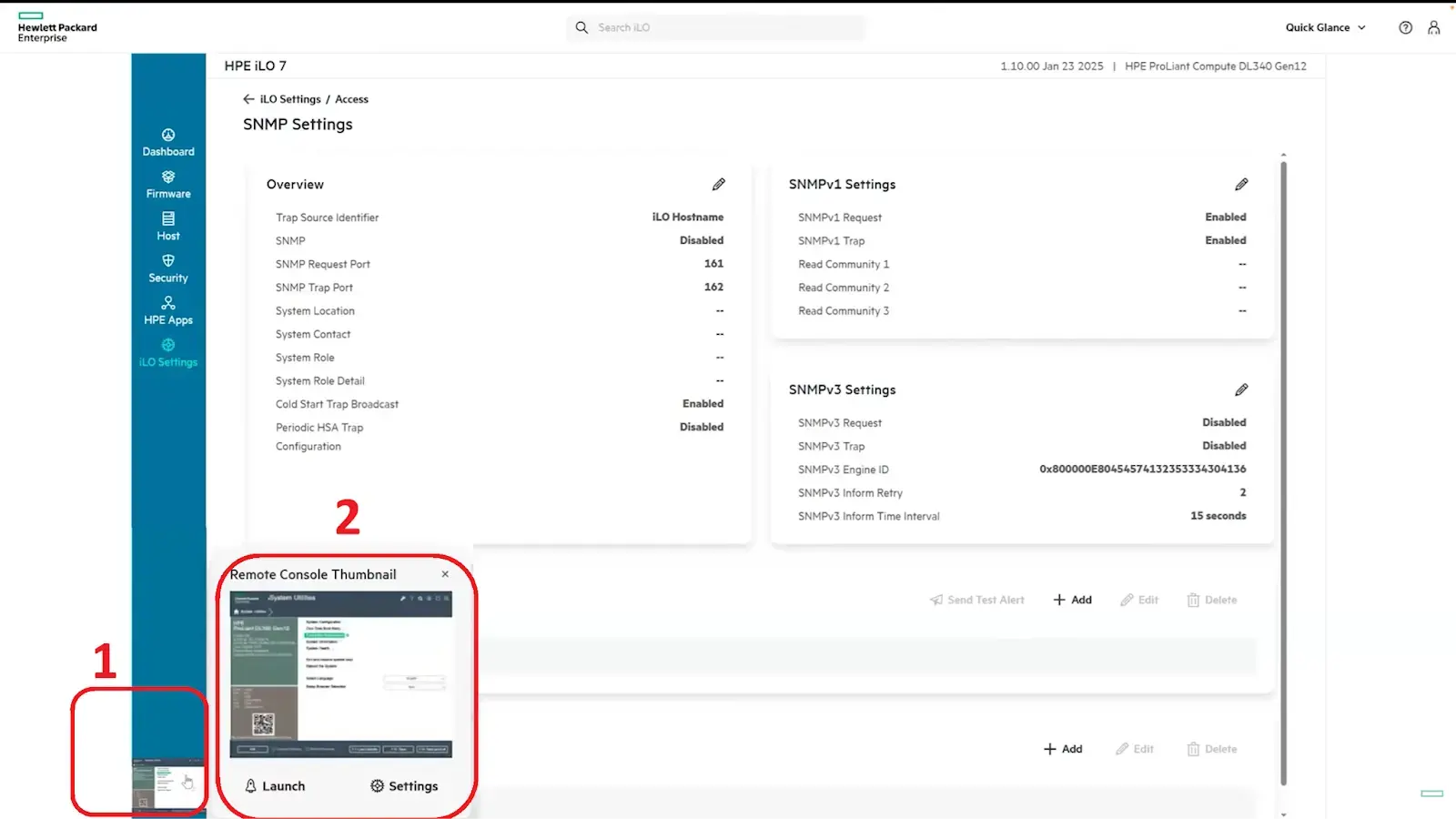
Task: Open HPE Apps in sidebar
Action: click(x=168, y=311)
